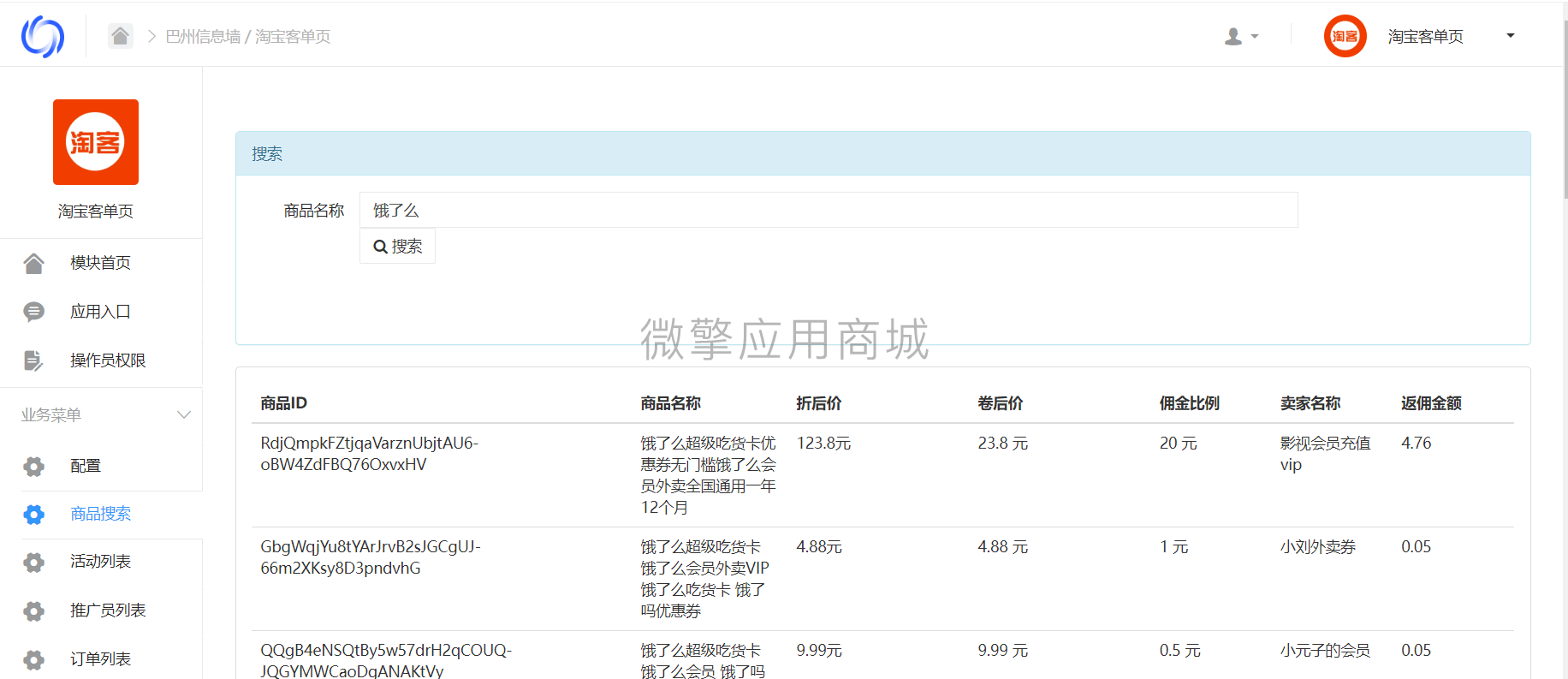
Task: Open 模块首页 in the sidebar
Action: (x=100, y=263)
